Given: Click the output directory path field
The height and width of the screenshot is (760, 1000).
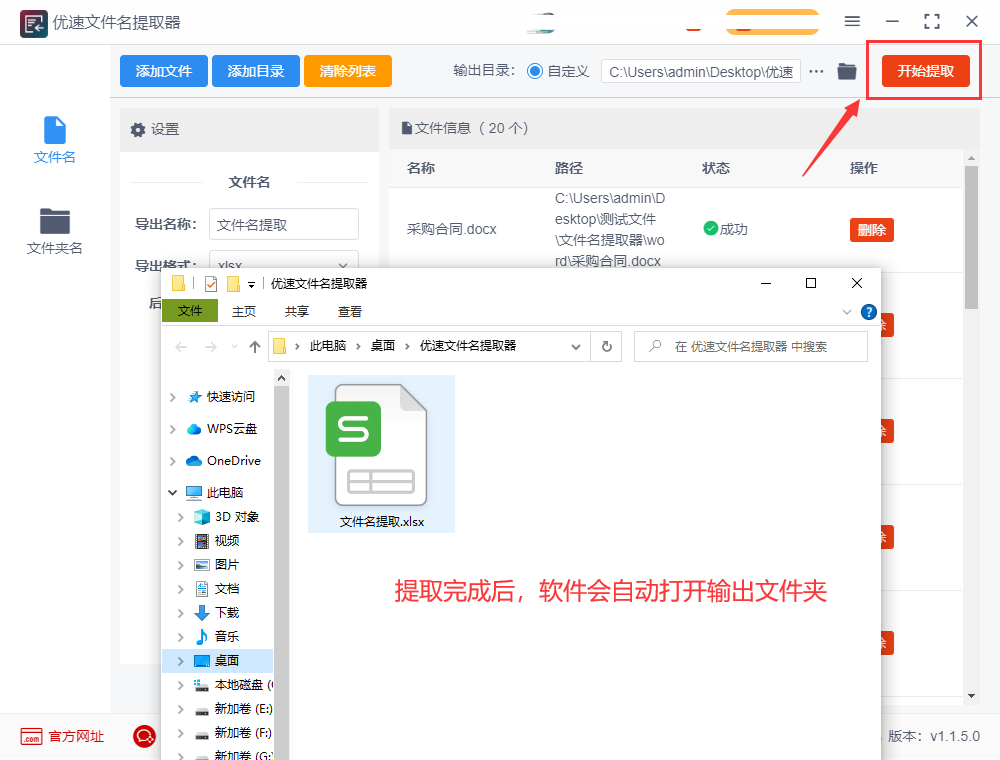Looking at the screenshot, I should pyautogui.click(x=701, y=71).
